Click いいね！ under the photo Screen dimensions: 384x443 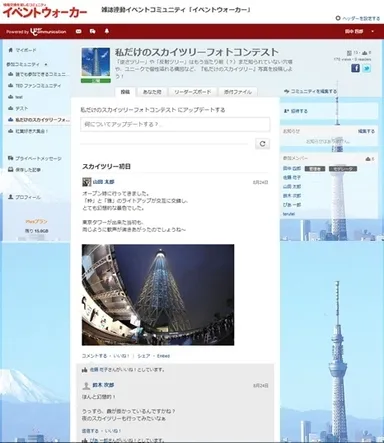coord(121,356)
